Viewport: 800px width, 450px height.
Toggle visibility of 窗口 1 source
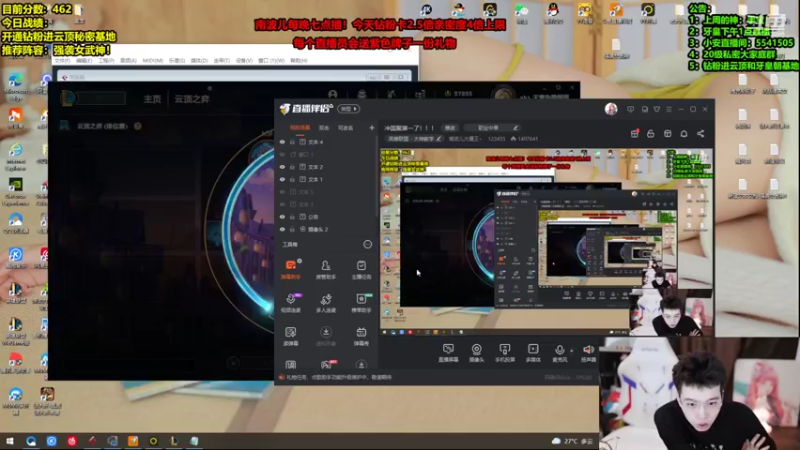pos(282,154)
